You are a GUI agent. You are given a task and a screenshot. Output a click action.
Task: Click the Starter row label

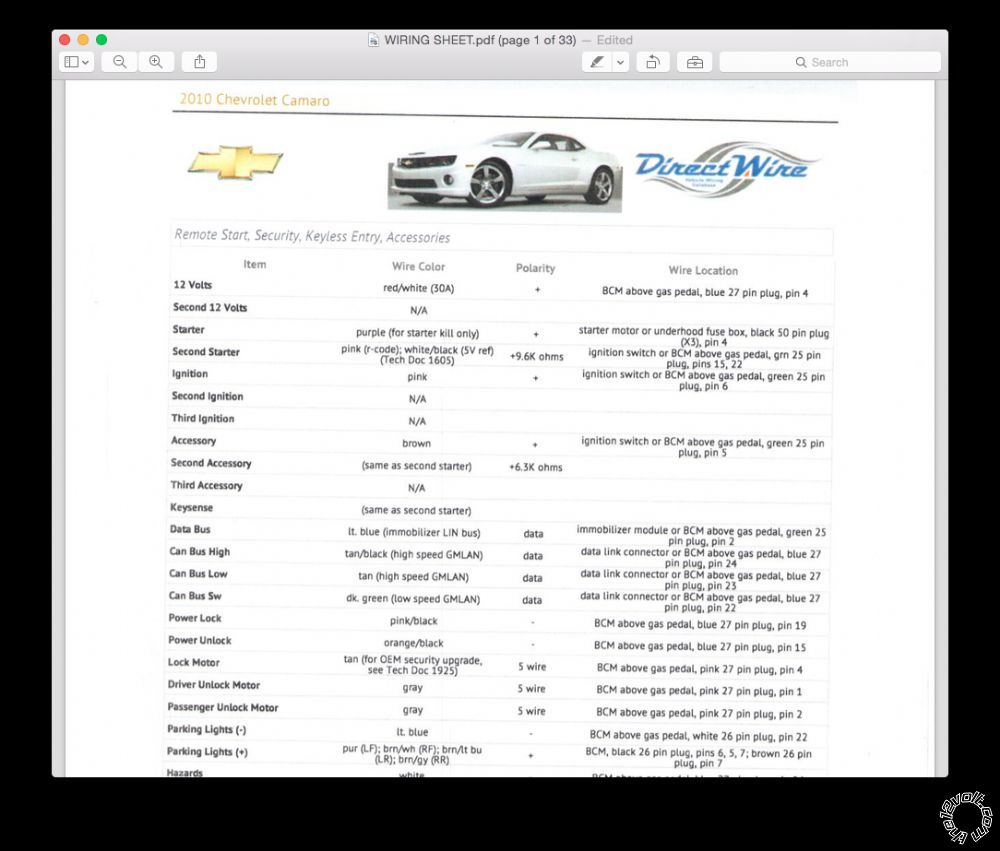point(188,330)
